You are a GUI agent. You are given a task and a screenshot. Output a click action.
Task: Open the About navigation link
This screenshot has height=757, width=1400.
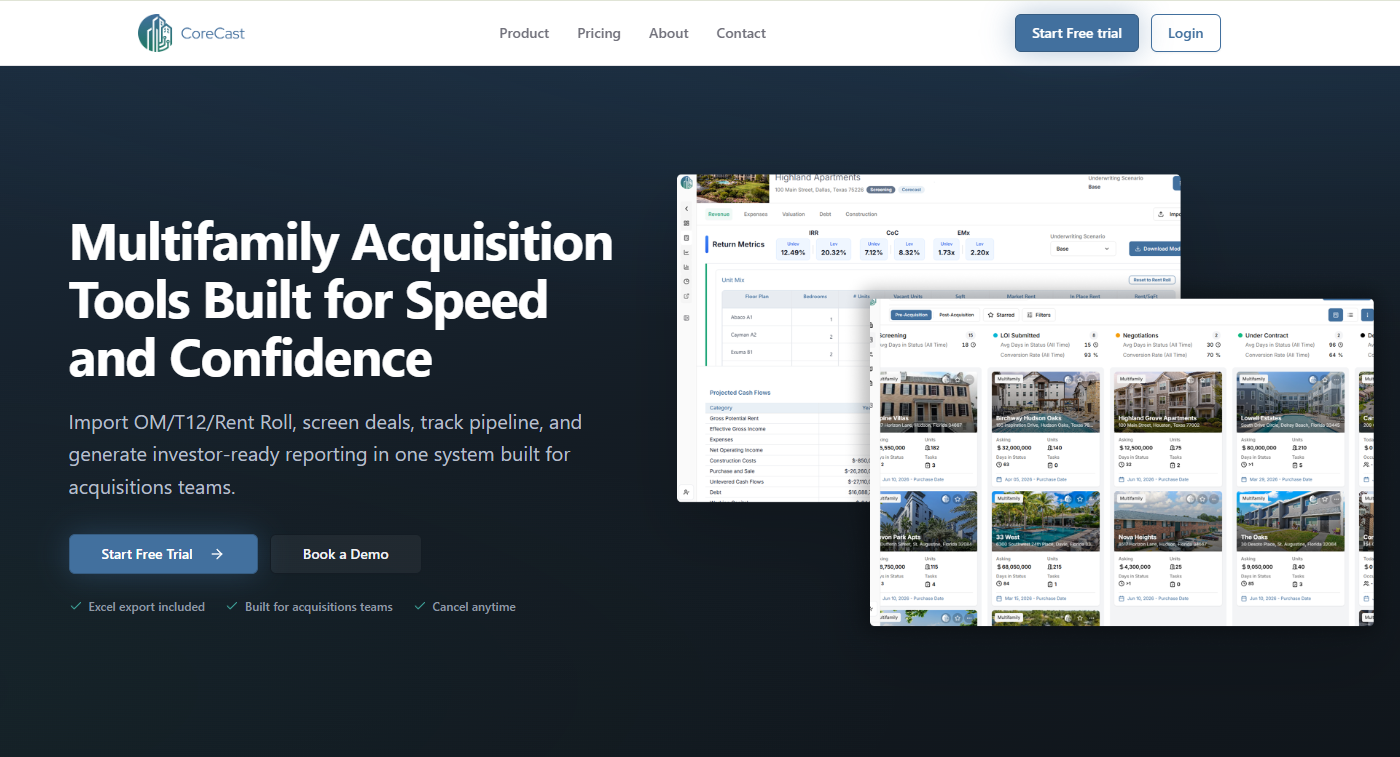coord(668,33)
